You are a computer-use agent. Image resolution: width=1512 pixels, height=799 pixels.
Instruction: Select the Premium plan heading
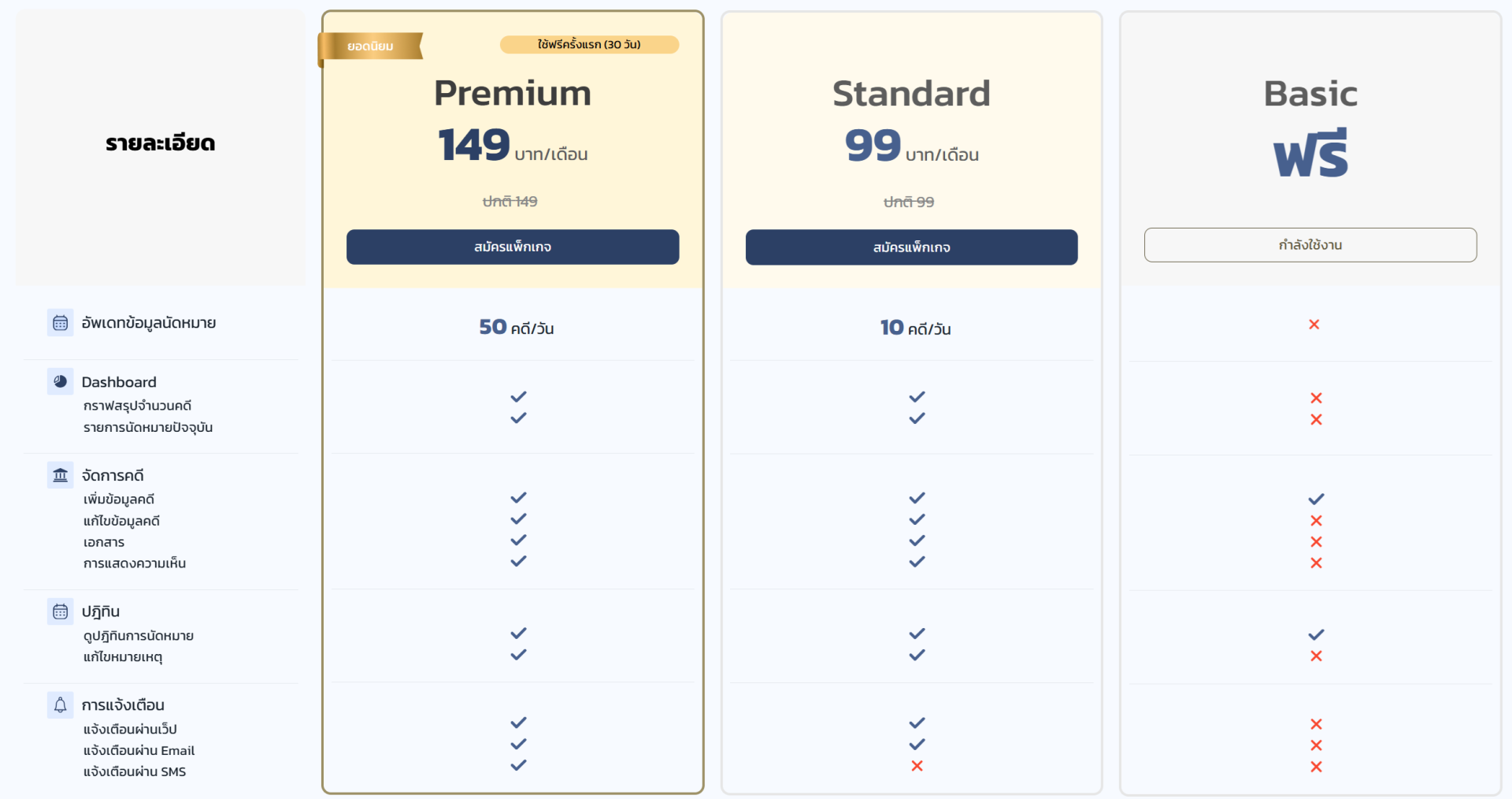(x=513, y=94)
